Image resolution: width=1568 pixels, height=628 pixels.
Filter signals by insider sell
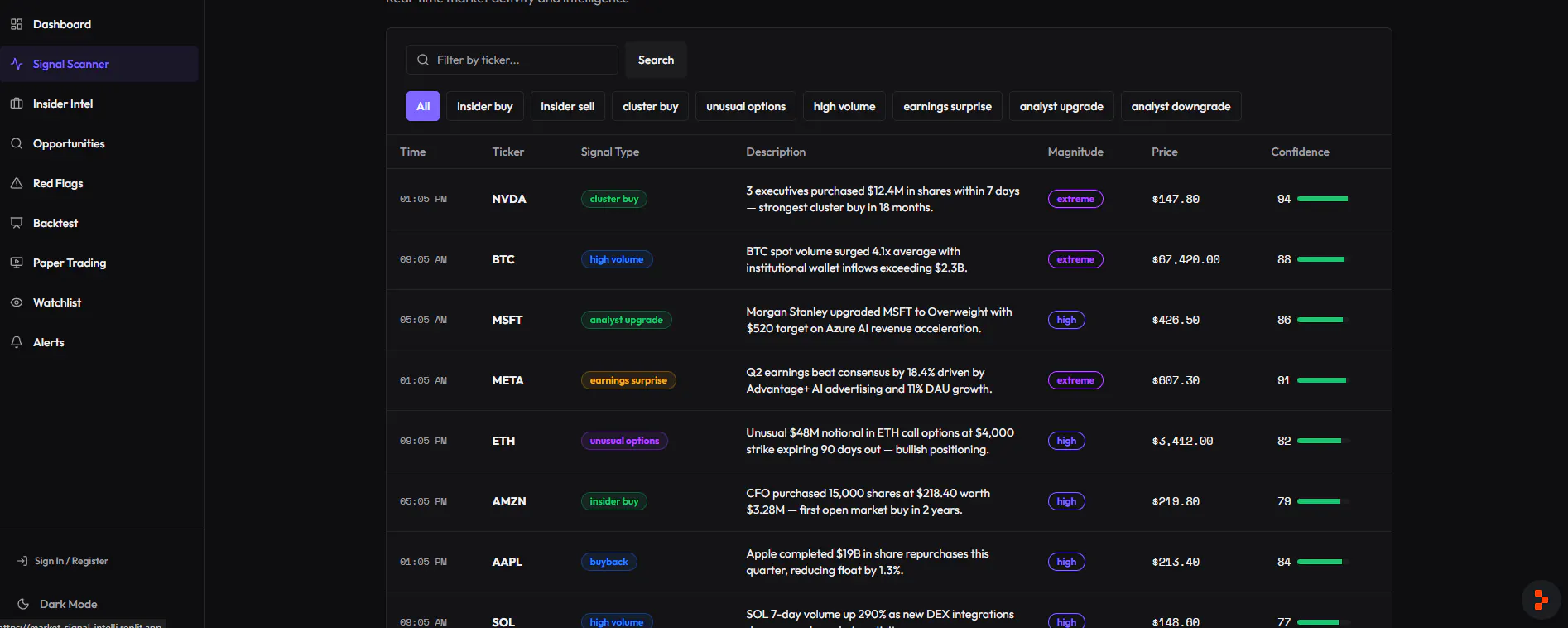568,106
